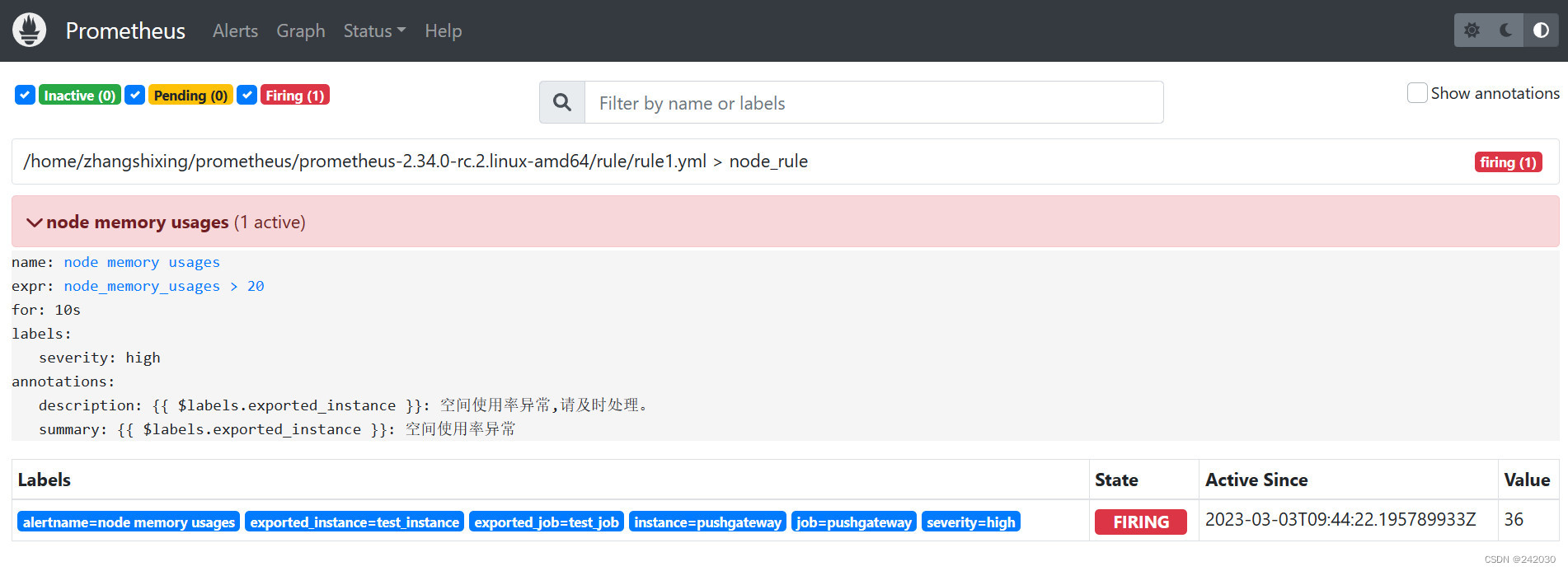
Task: Select browser-preferred theme contrast icon
Action: [1541, 30]
